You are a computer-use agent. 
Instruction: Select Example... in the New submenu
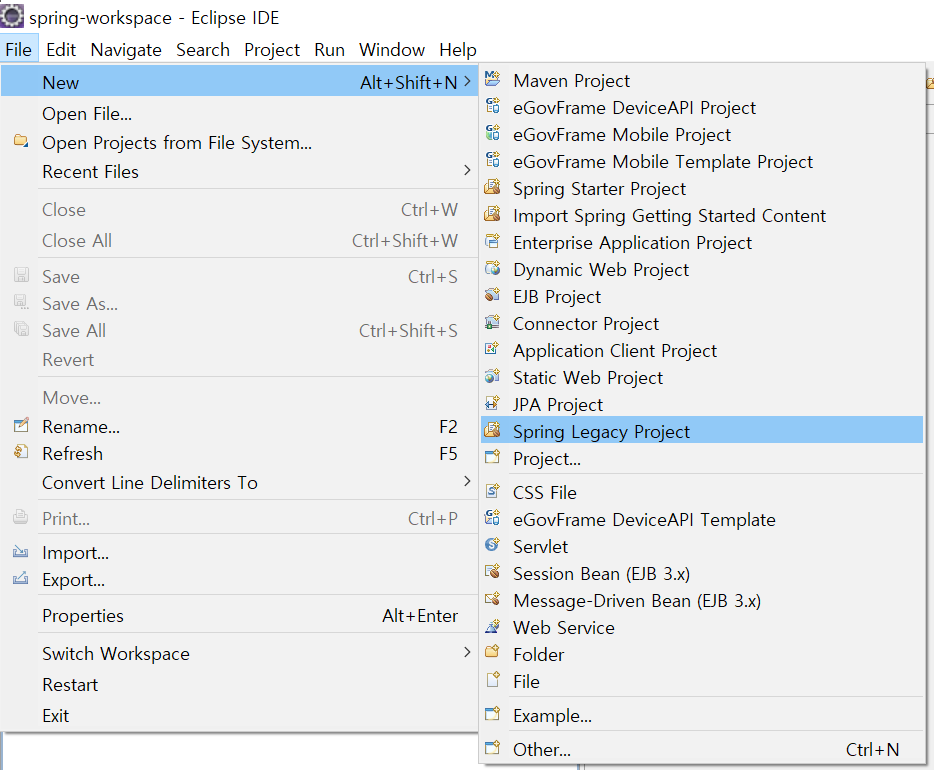coord(702,715)
